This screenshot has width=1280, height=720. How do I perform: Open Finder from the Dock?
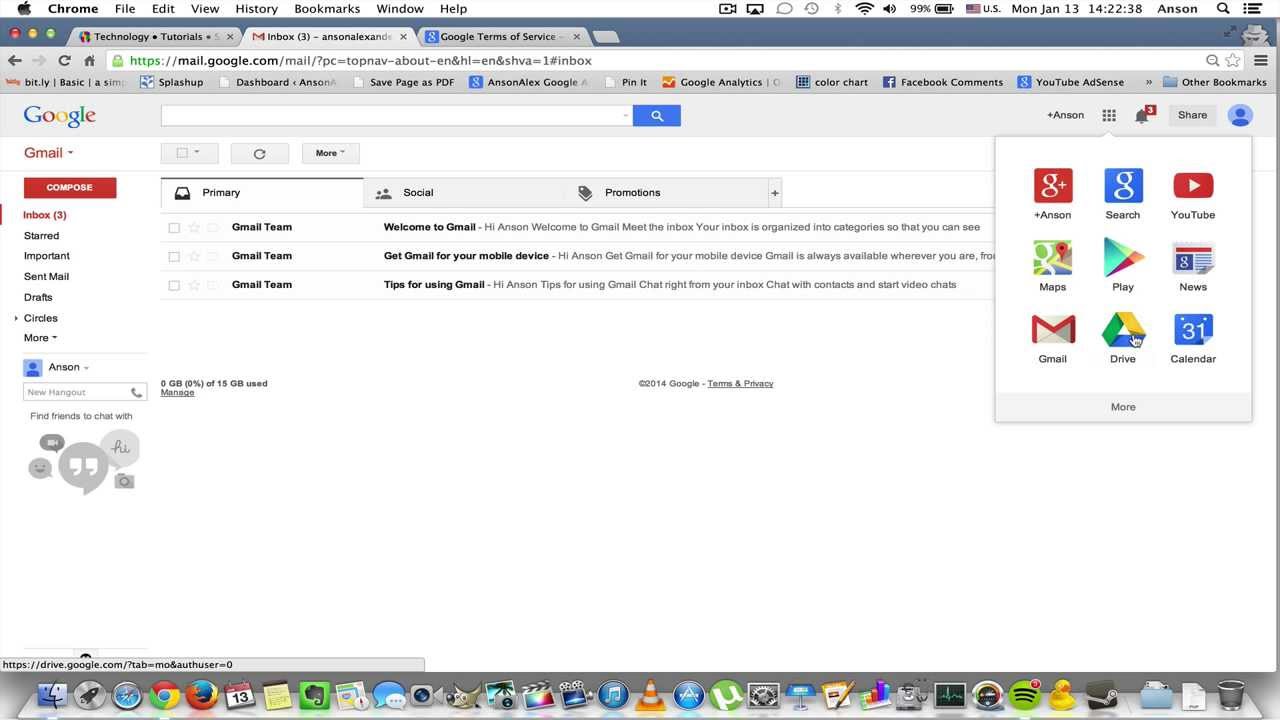[52, 694]
